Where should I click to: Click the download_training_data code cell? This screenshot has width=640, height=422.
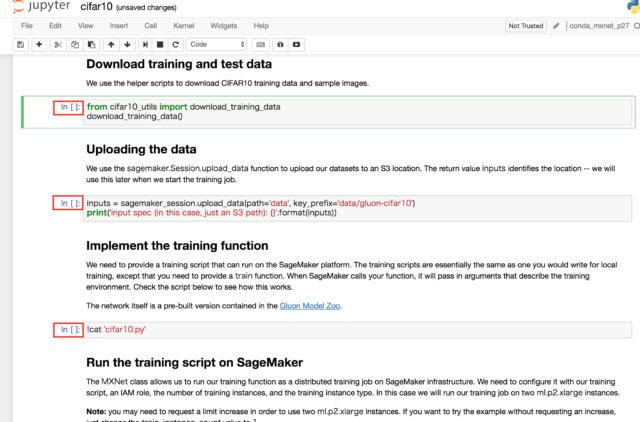point(358,112)
